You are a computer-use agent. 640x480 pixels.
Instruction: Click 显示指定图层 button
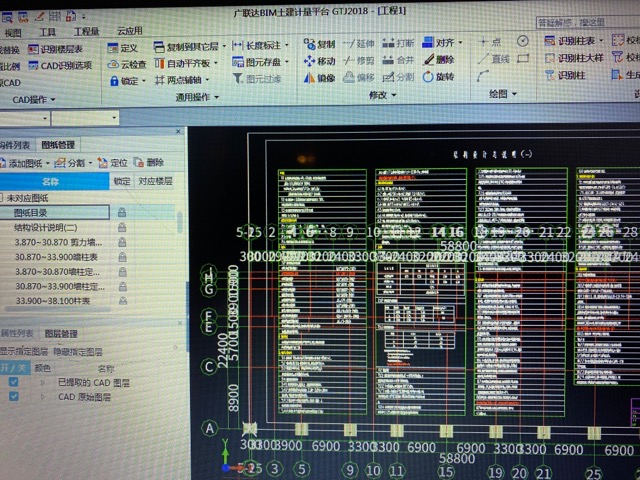point(23,351)
